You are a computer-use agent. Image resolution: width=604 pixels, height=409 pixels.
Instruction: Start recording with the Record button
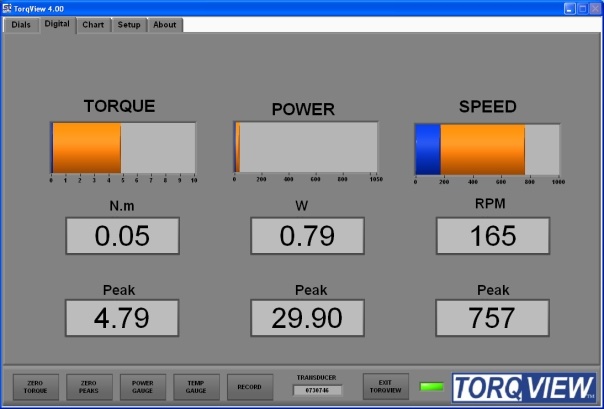tap(250, 387)
